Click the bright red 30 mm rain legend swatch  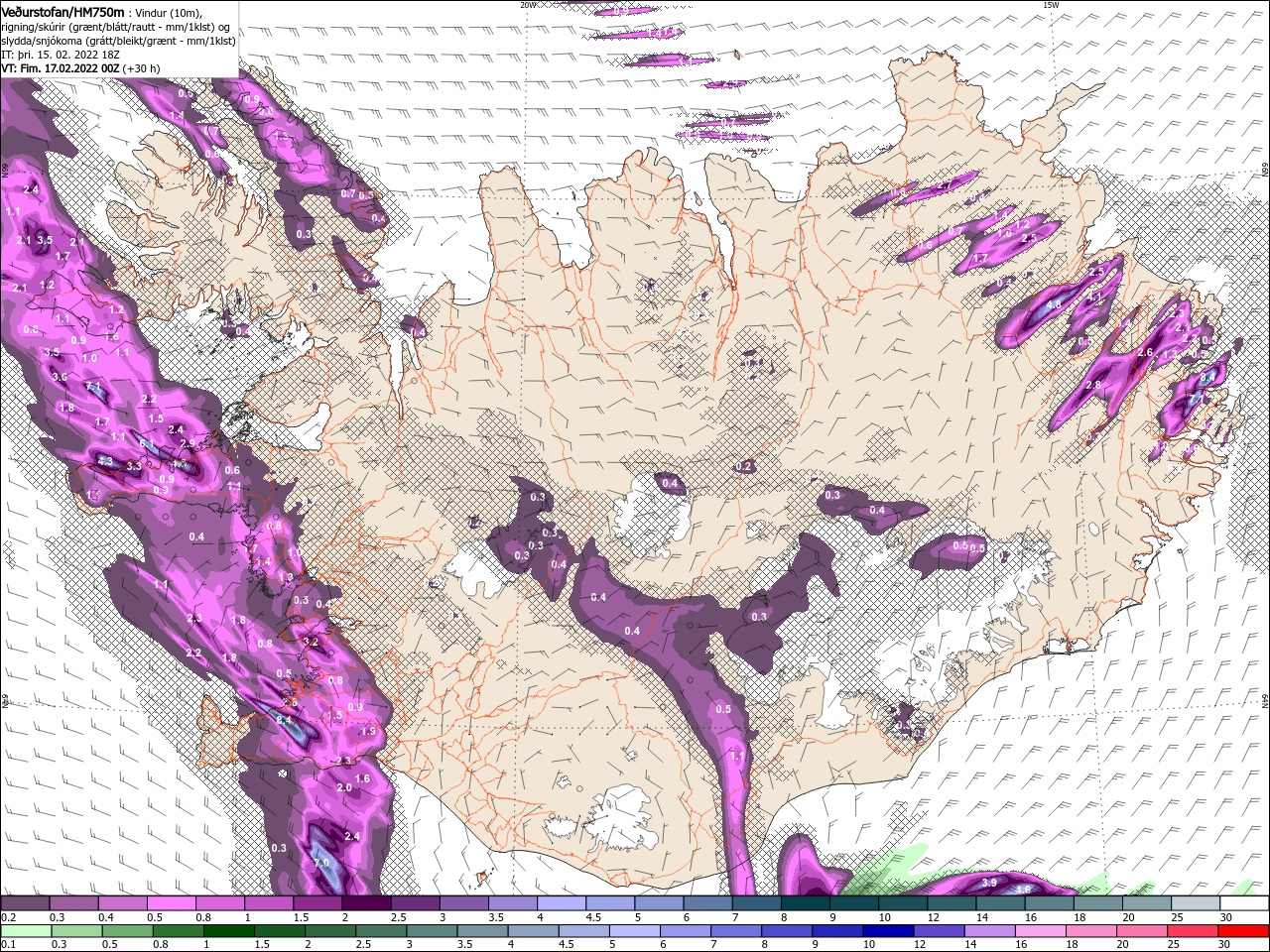click(x=1244, y=931)
